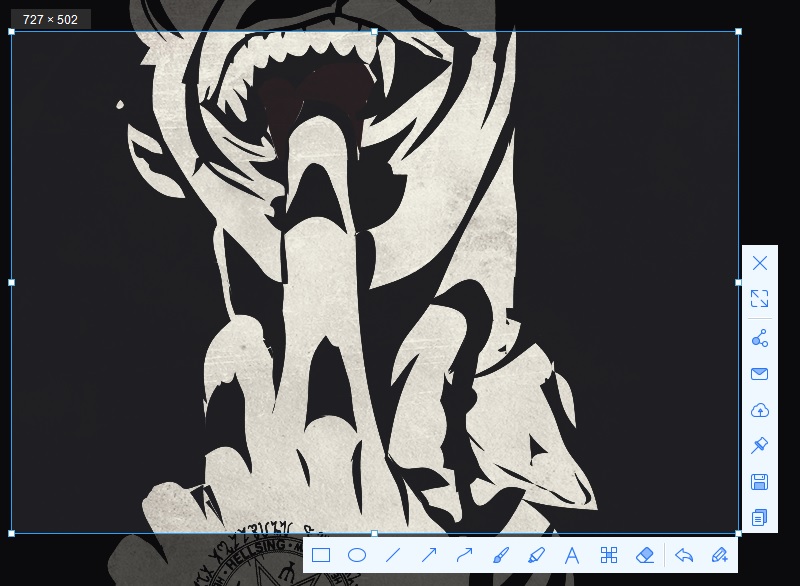
Task: Select the Brush pen tool
Action: [x=501, y=555]
